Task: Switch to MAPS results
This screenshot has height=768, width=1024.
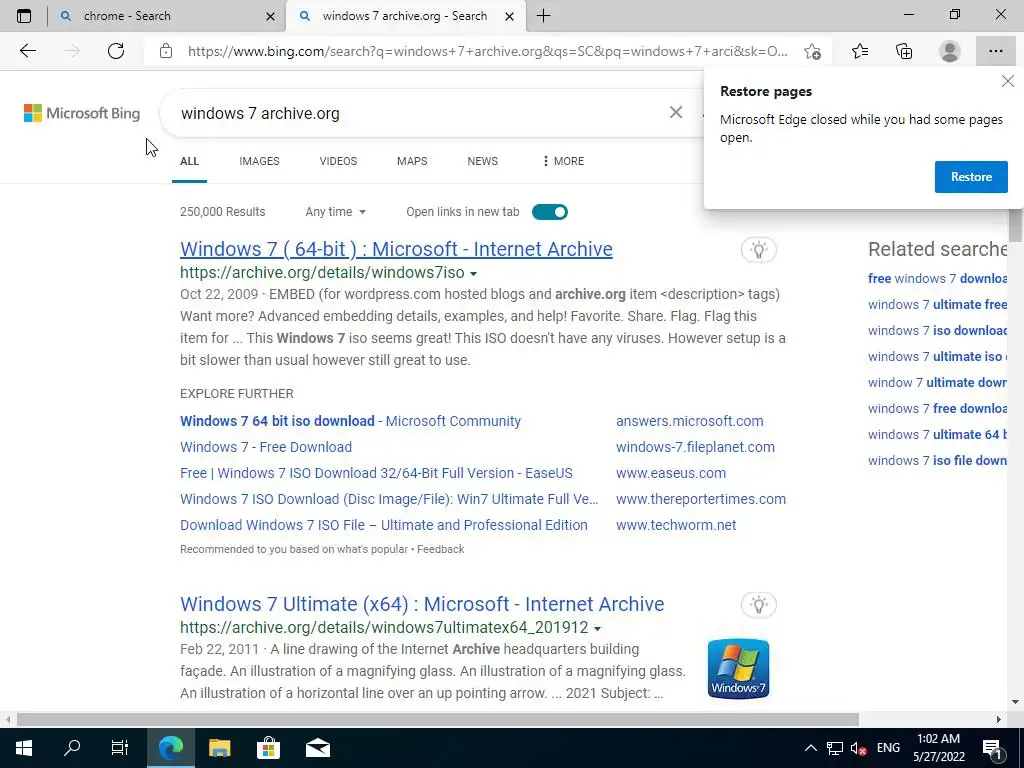Action: (412, 161)
